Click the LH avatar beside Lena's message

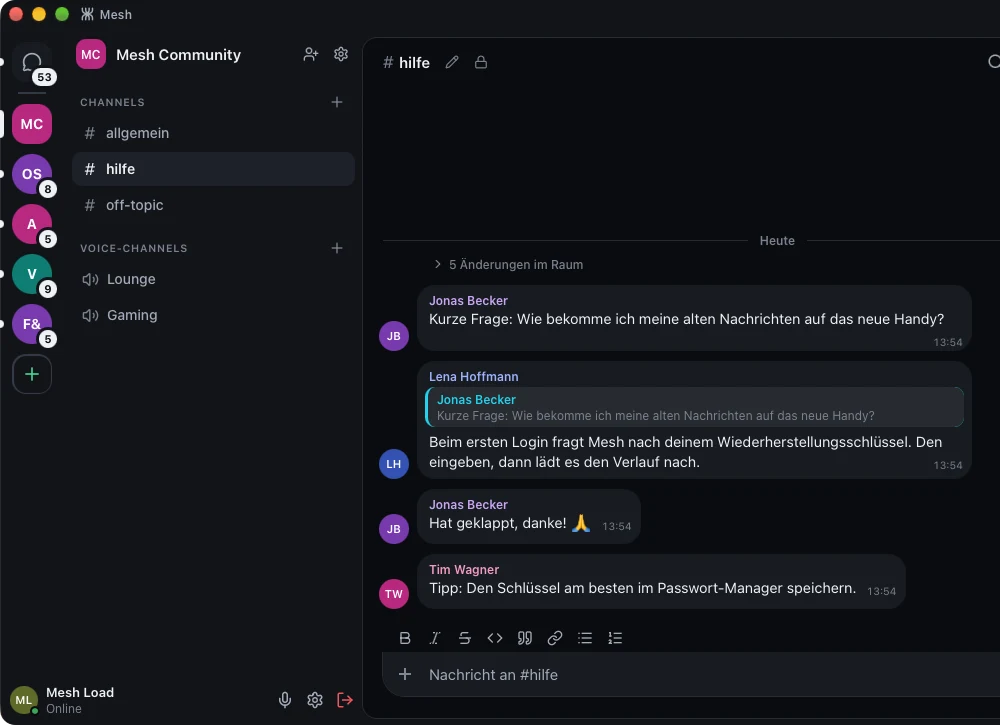tap(394, 464)
